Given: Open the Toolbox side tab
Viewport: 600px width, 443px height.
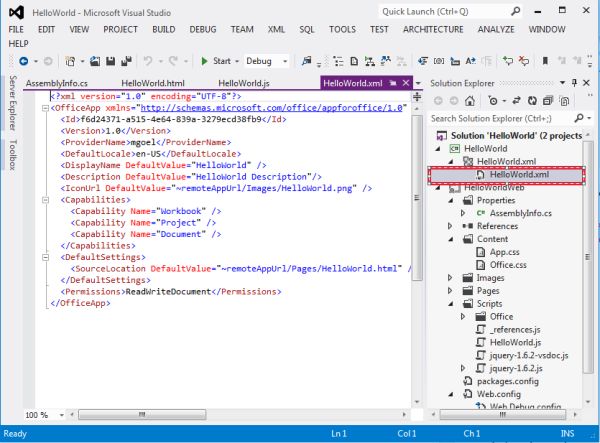Looking at the screenshot, I should coord(13,155).
